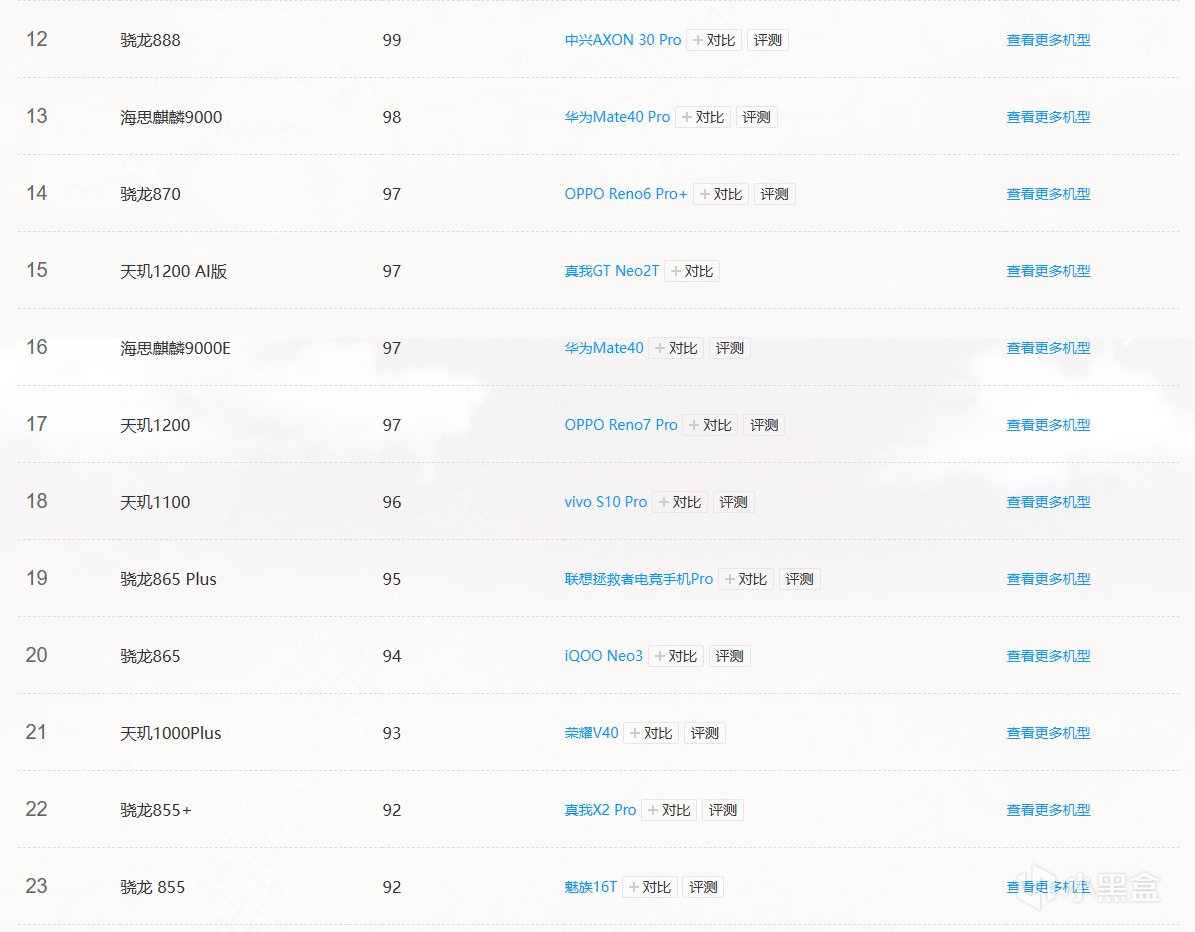
Task: View 查看更多机型 for 海思麒麟9000E
Action: (x=1048, y=348)
